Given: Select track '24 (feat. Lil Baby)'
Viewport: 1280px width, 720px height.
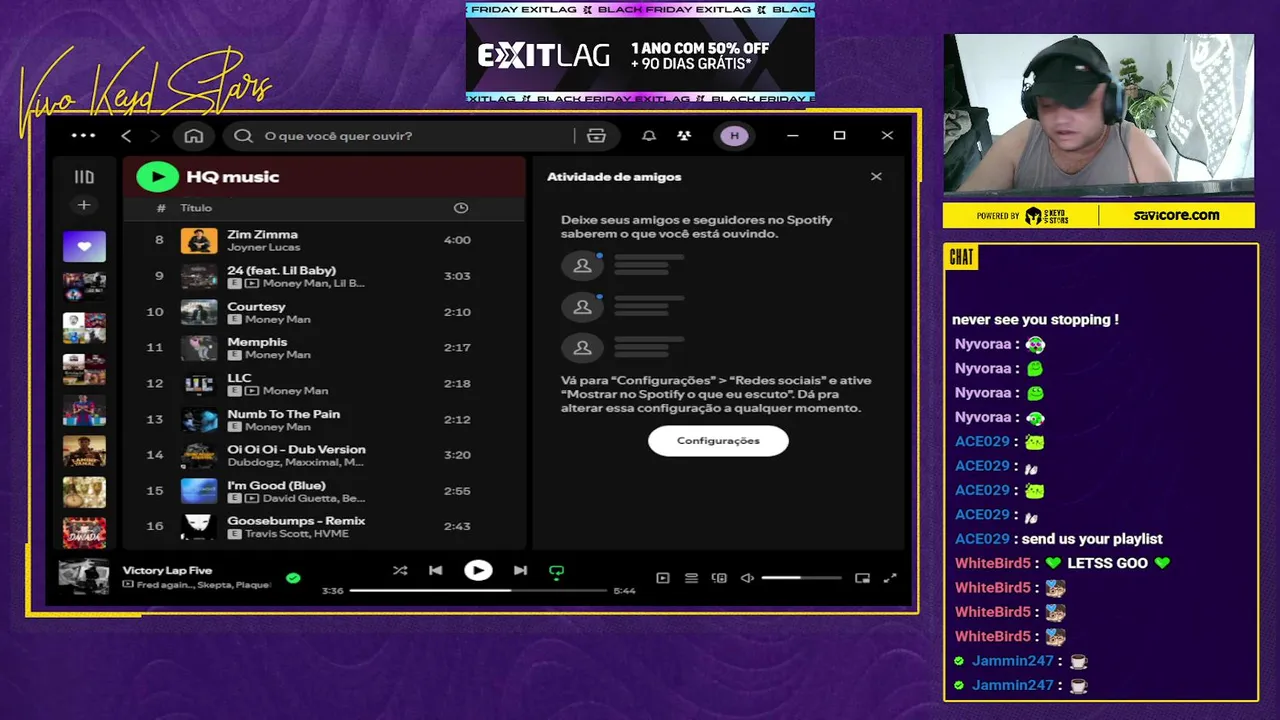Looking at the screenshot, I should coord(325,276).
